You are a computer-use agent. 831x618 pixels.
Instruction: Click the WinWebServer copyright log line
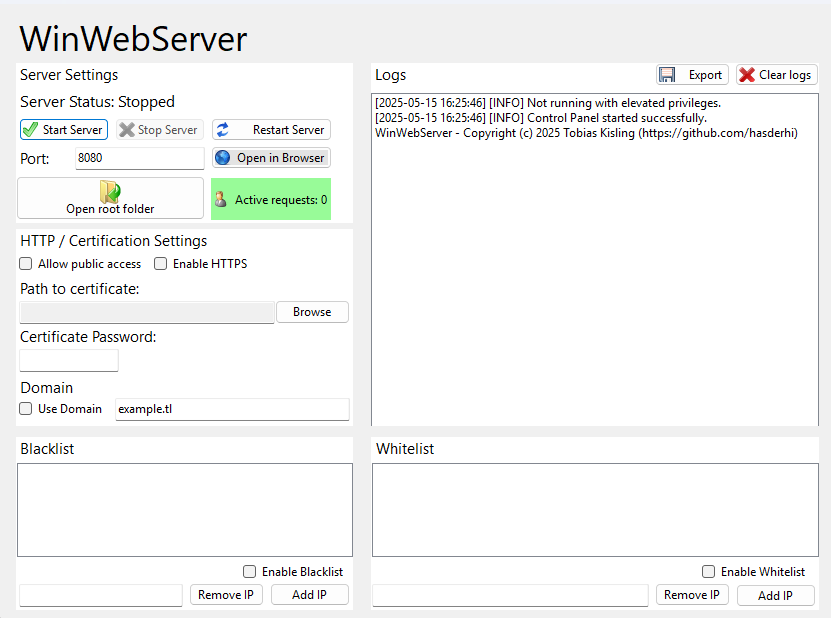coord(586,133)
